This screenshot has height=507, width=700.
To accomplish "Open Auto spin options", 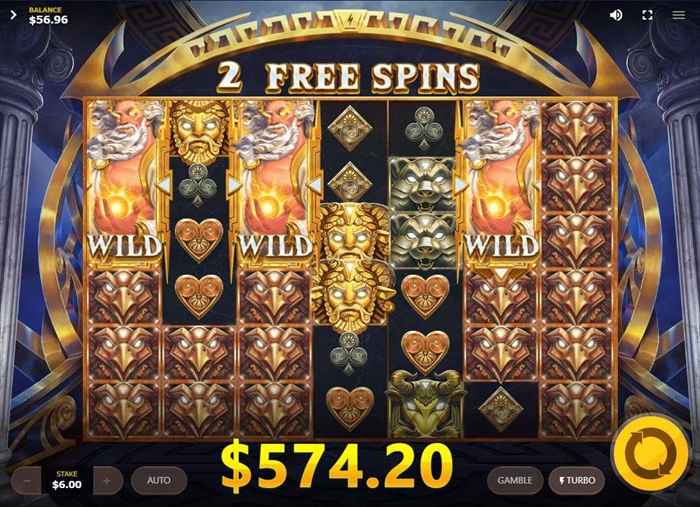I will tap(159, 481).
